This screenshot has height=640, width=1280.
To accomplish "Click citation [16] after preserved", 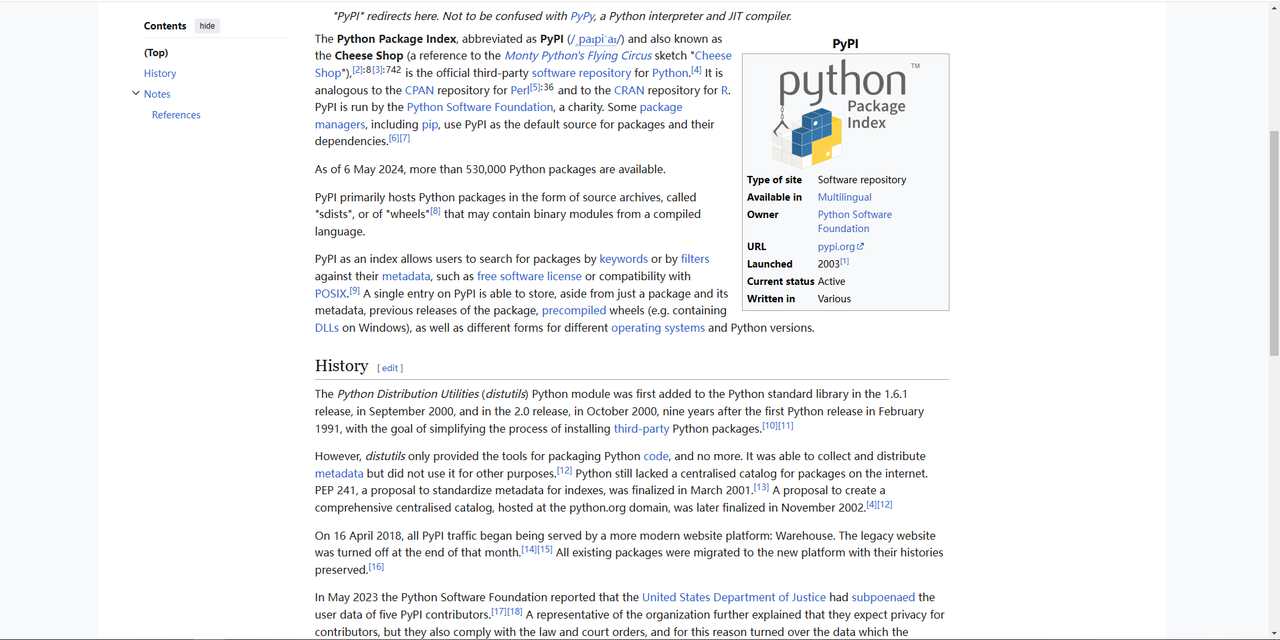I will point(376,566).
